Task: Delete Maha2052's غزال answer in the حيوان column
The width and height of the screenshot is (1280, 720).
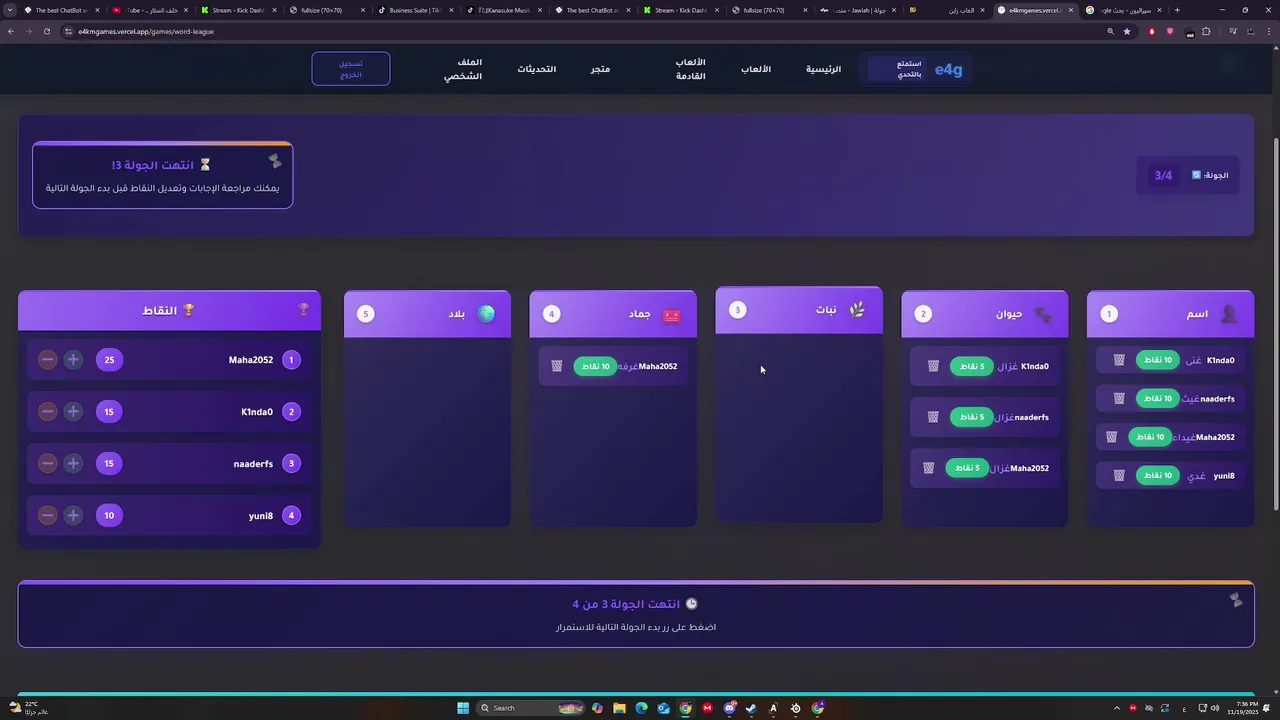Action: tap(928, 468)
